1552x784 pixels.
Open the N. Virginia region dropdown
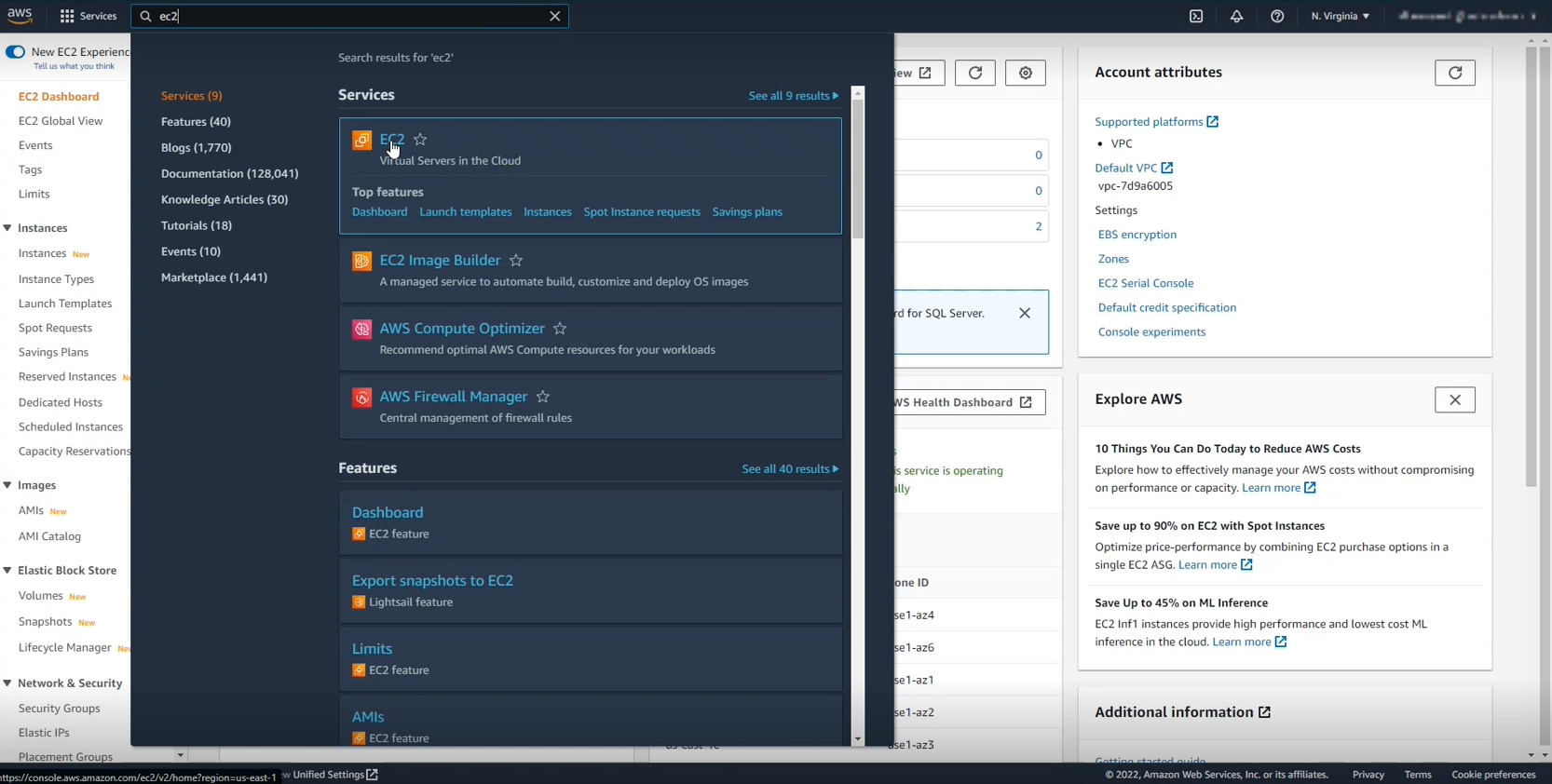coord(1340,16)
